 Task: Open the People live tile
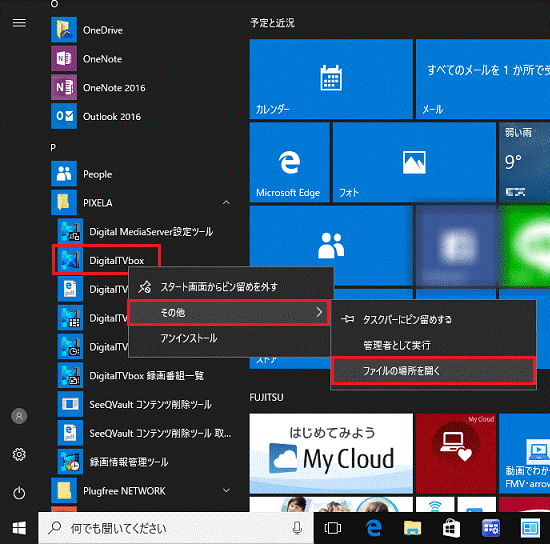point(331,245)
